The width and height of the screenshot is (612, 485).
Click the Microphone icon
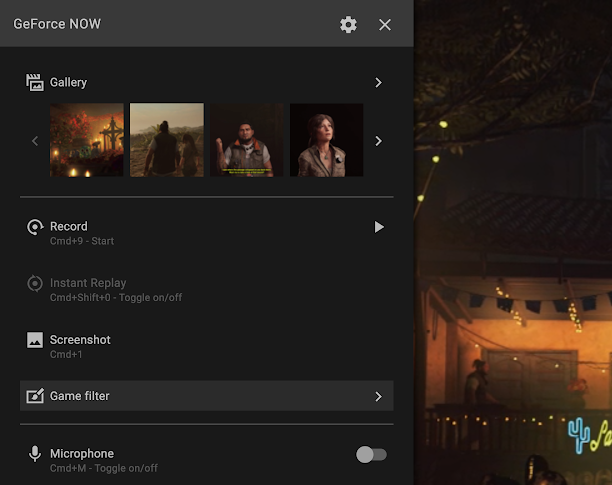coord(35,454)
